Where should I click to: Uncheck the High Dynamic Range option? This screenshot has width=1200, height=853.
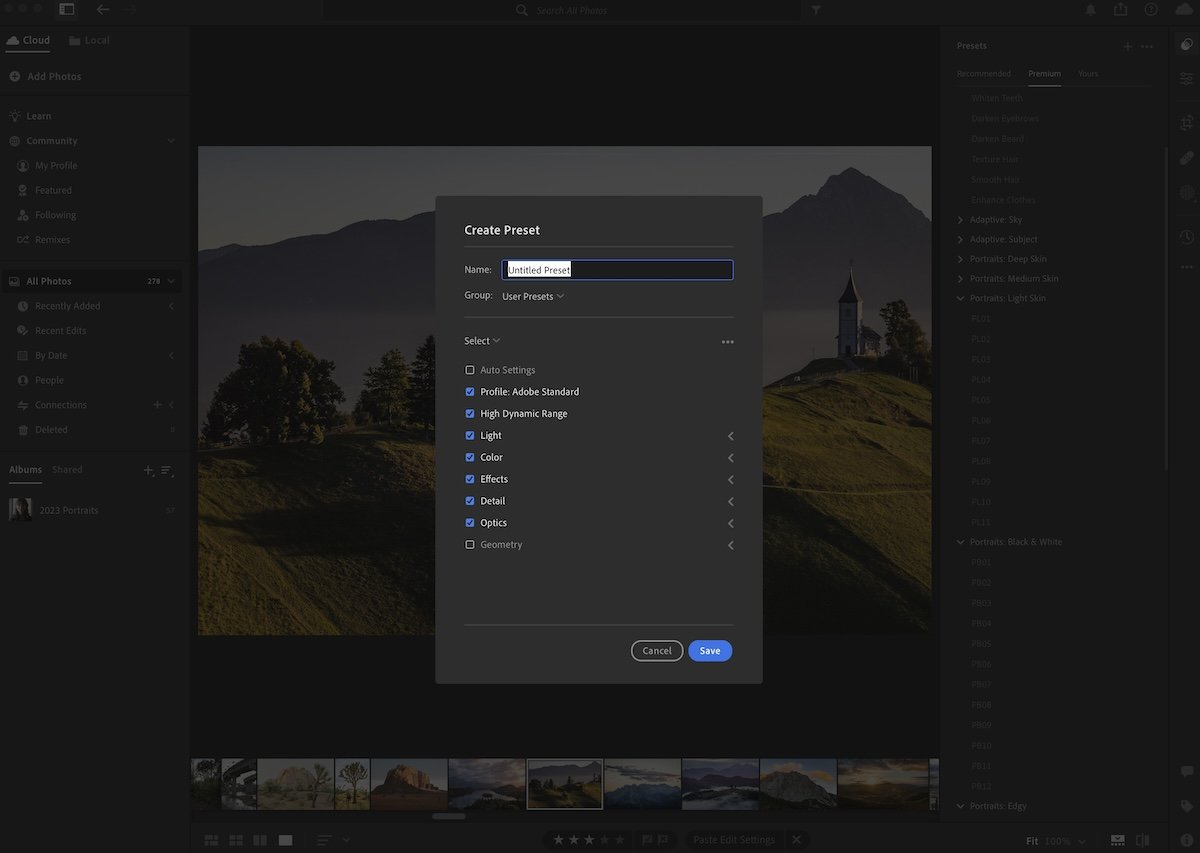coord(470,413)
